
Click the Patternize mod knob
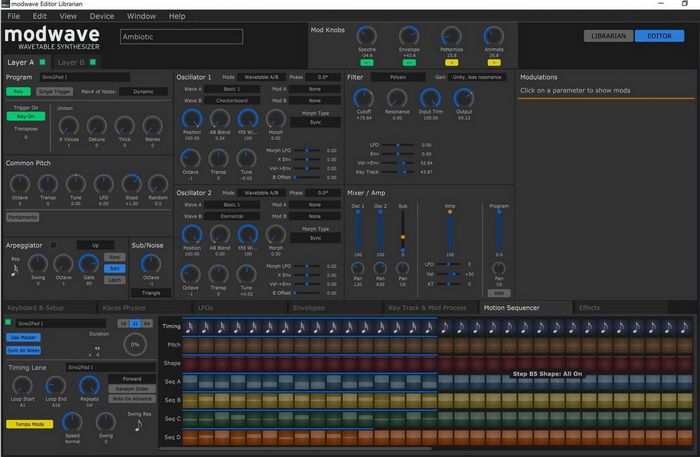point(451,36)
